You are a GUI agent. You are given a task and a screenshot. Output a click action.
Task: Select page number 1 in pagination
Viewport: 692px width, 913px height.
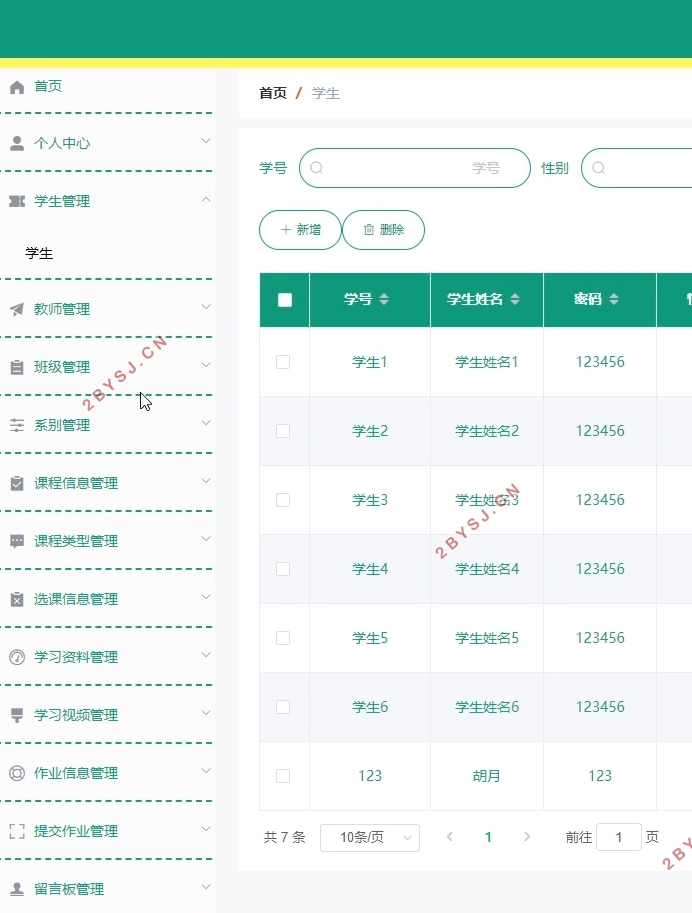tap(488, 837)
